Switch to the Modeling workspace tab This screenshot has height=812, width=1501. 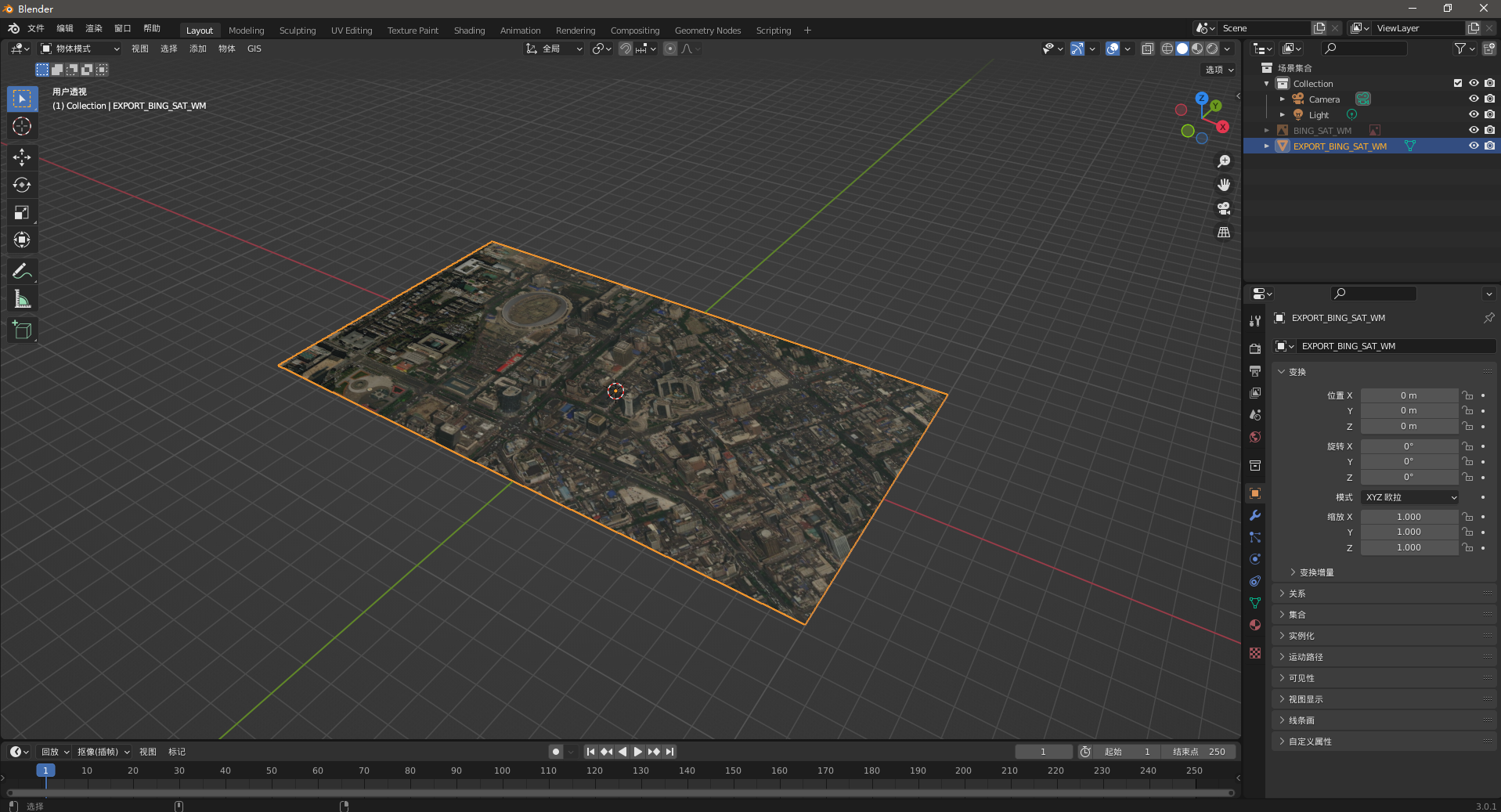tap(246, 31)
